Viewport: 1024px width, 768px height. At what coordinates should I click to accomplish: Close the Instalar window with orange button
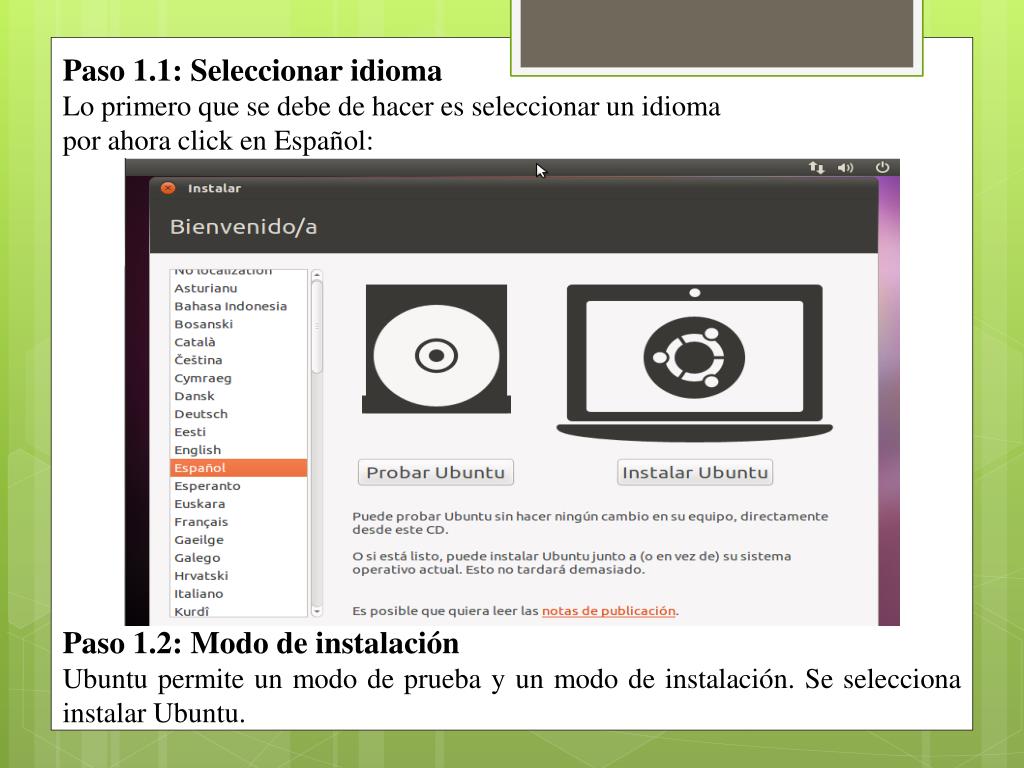tap(168, 188)
